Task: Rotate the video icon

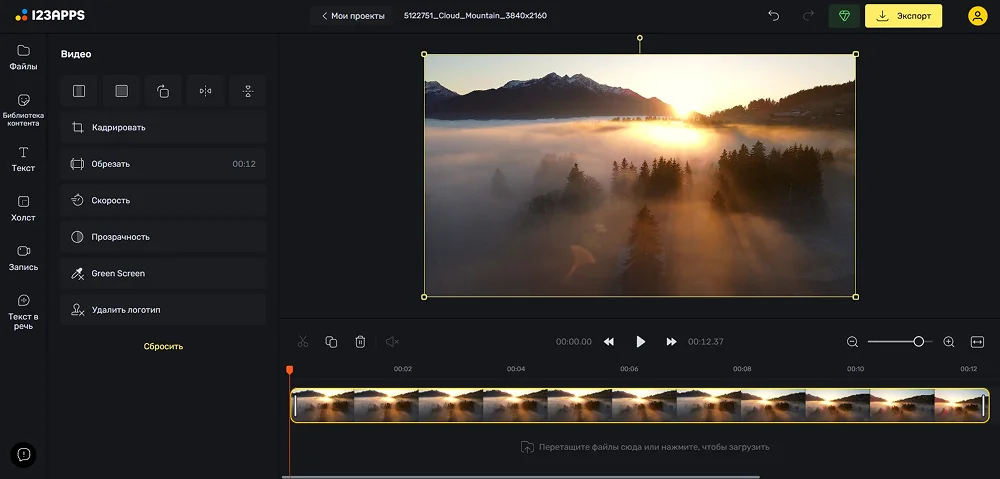Action: pos(163,91)
